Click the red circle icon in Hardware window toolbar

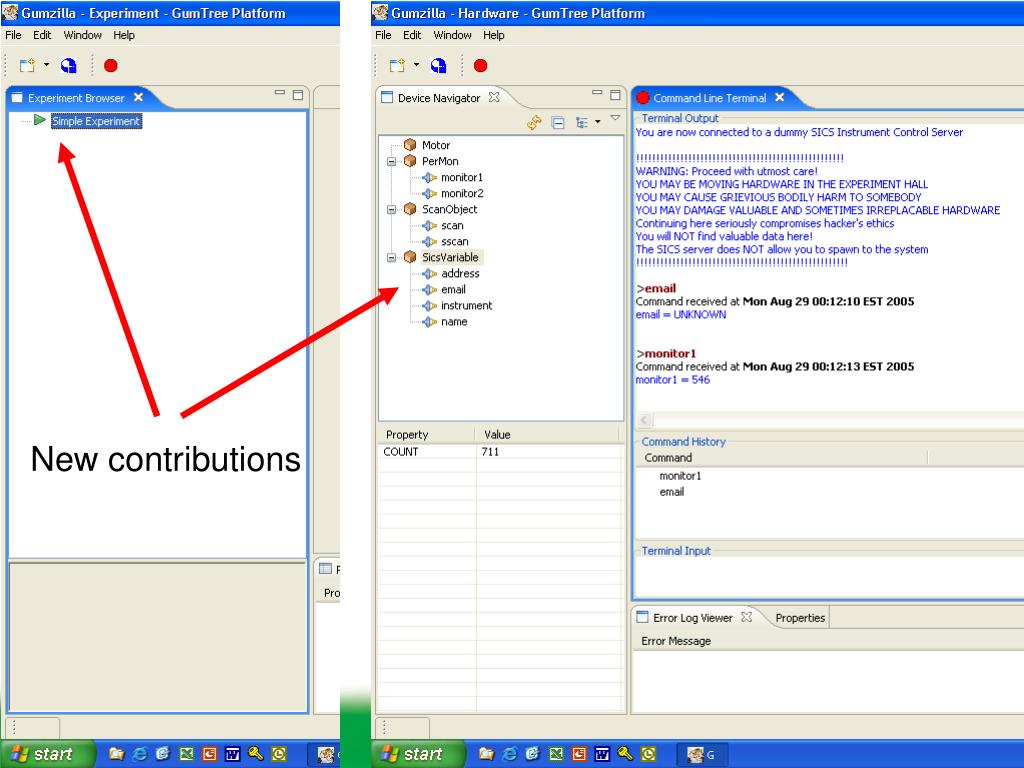tap(480, 65)
